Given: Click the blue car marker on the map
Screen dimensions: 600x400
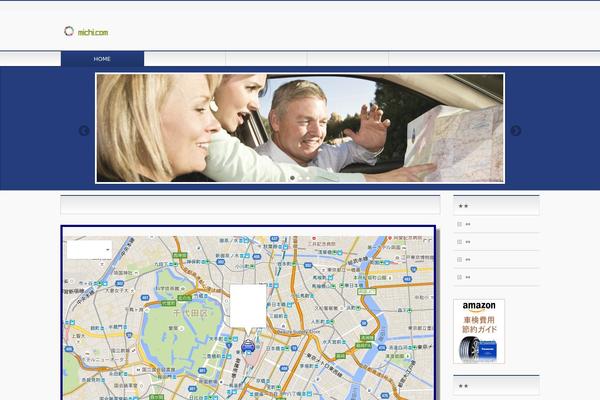Looking at the screenshot, I should point(248,346).
